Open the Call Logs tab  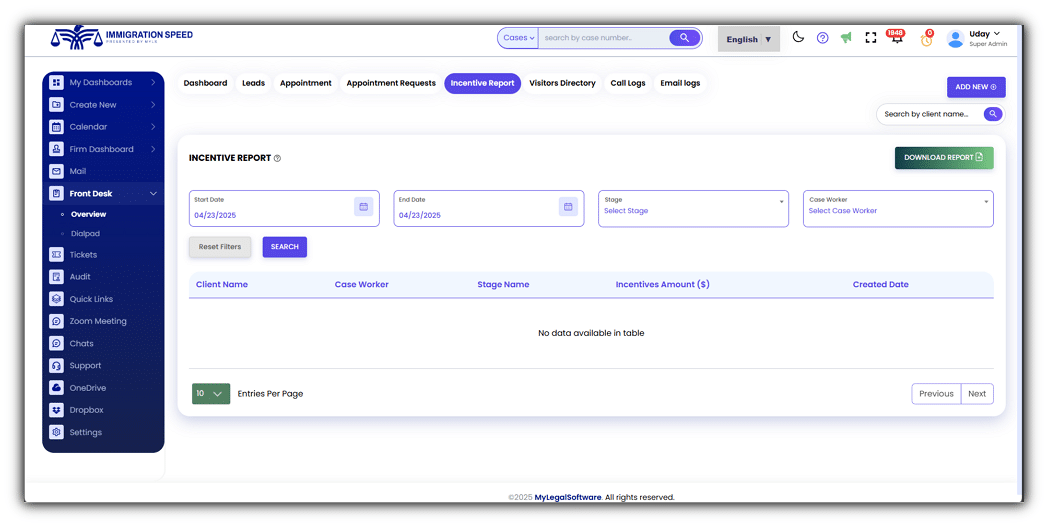627,83
